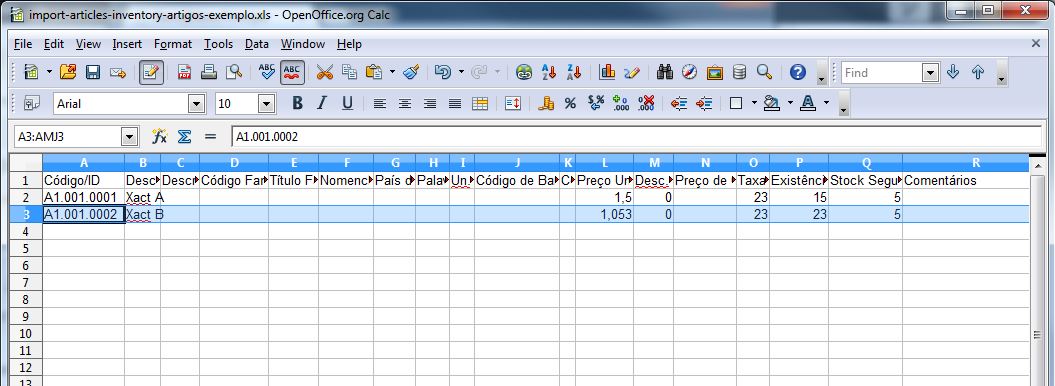1055x386 pixels.
Task: Add a decimal place
Action: point(620,104)
